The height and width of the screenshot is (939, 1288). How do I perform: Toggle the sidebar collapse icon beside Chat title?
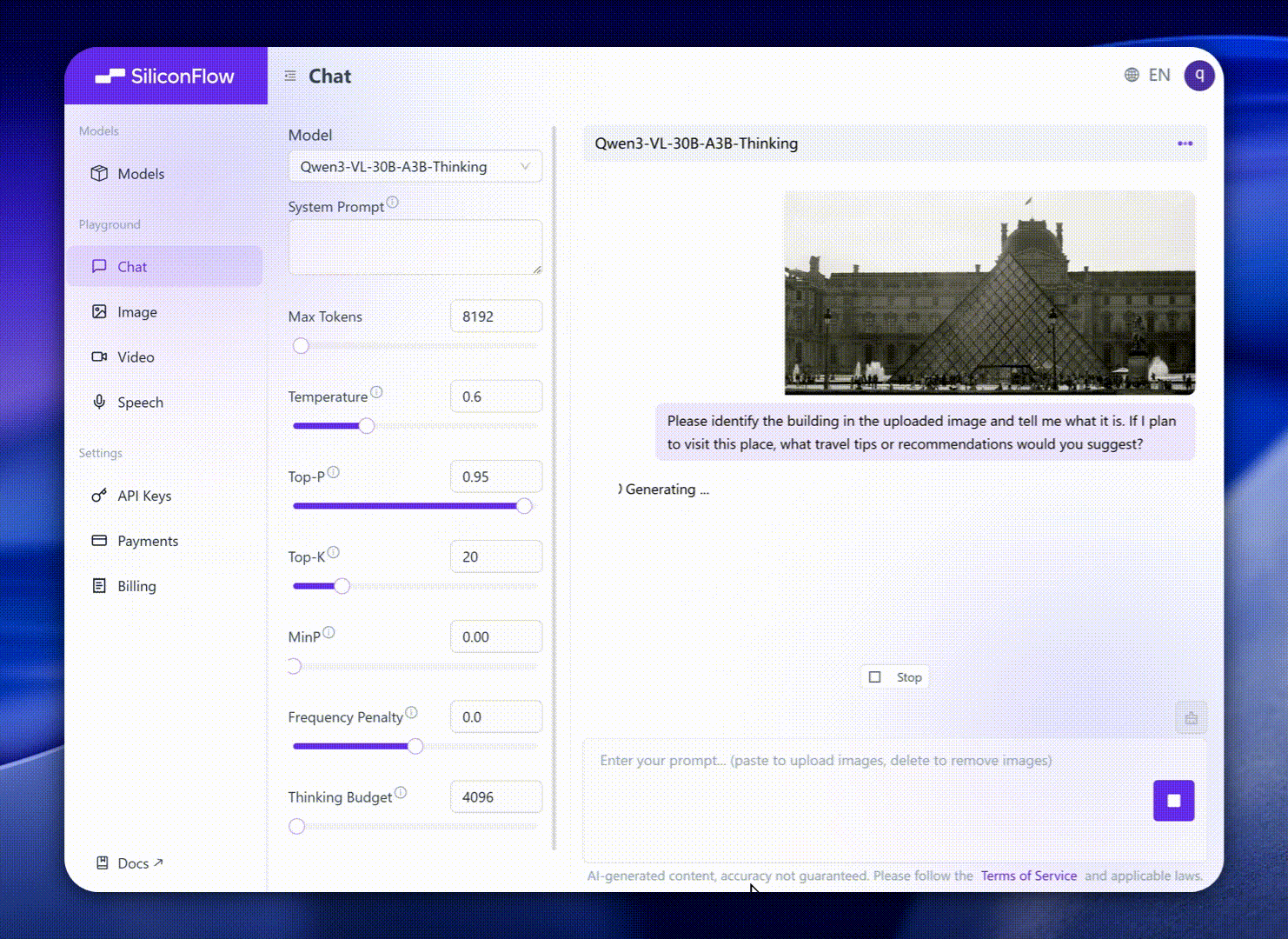click(x=290, y=77)
